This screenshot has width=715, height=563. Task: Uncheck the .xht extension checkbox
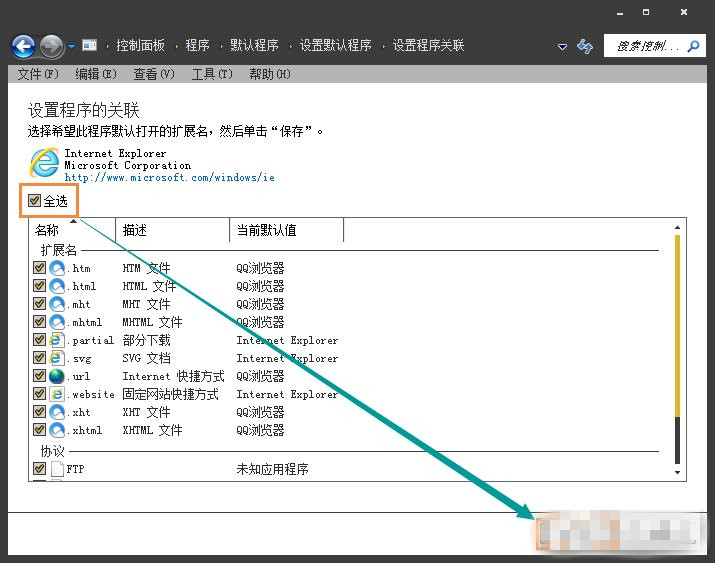(x=39, y=412)
